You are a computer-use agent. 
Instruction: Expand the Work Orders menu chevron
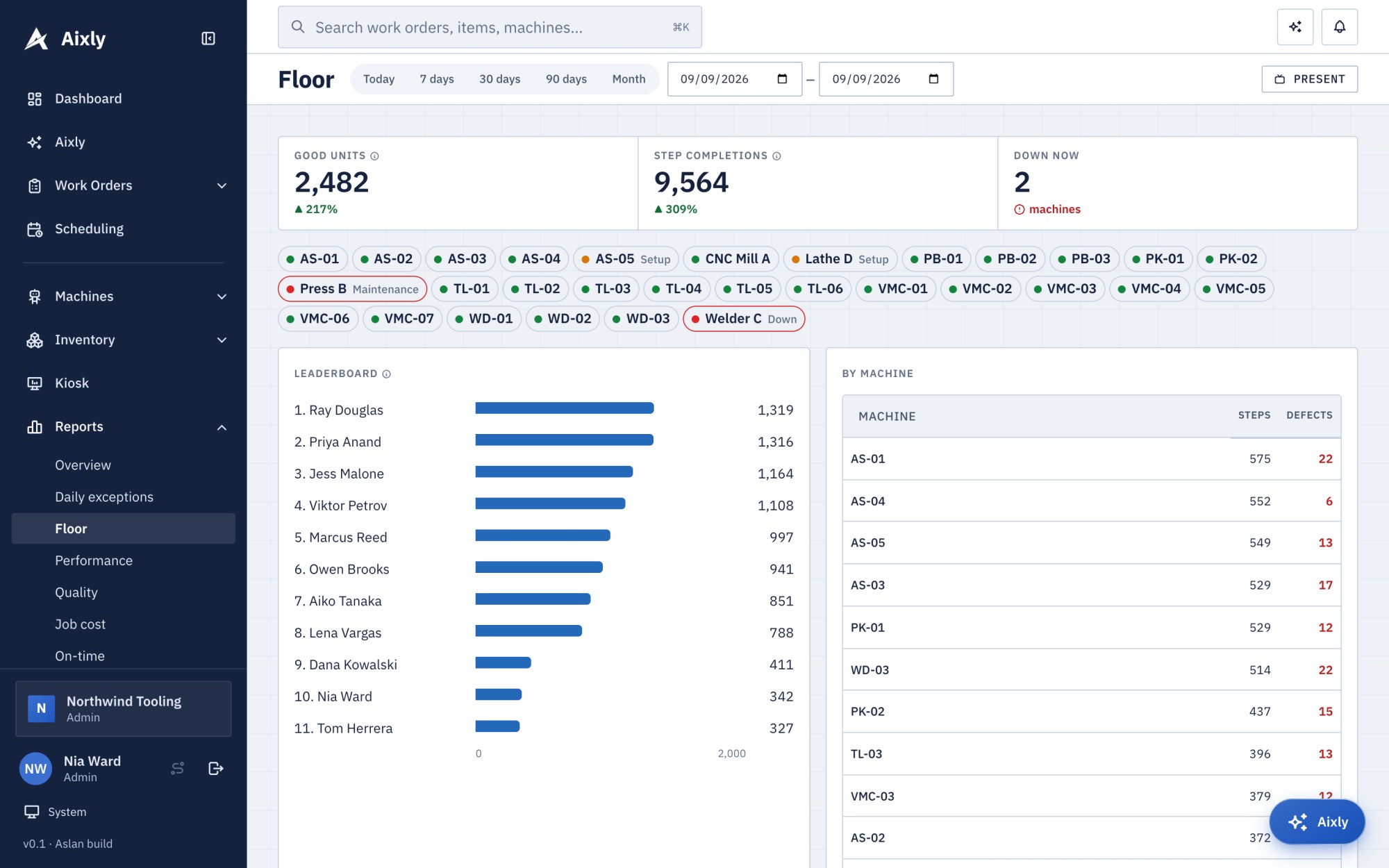[x=222, y=185]
